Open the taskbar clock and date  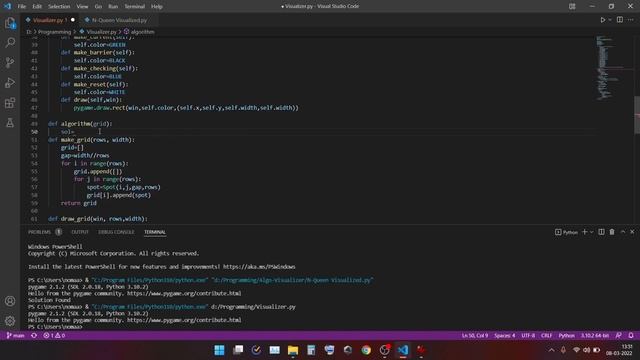point(620,350)
